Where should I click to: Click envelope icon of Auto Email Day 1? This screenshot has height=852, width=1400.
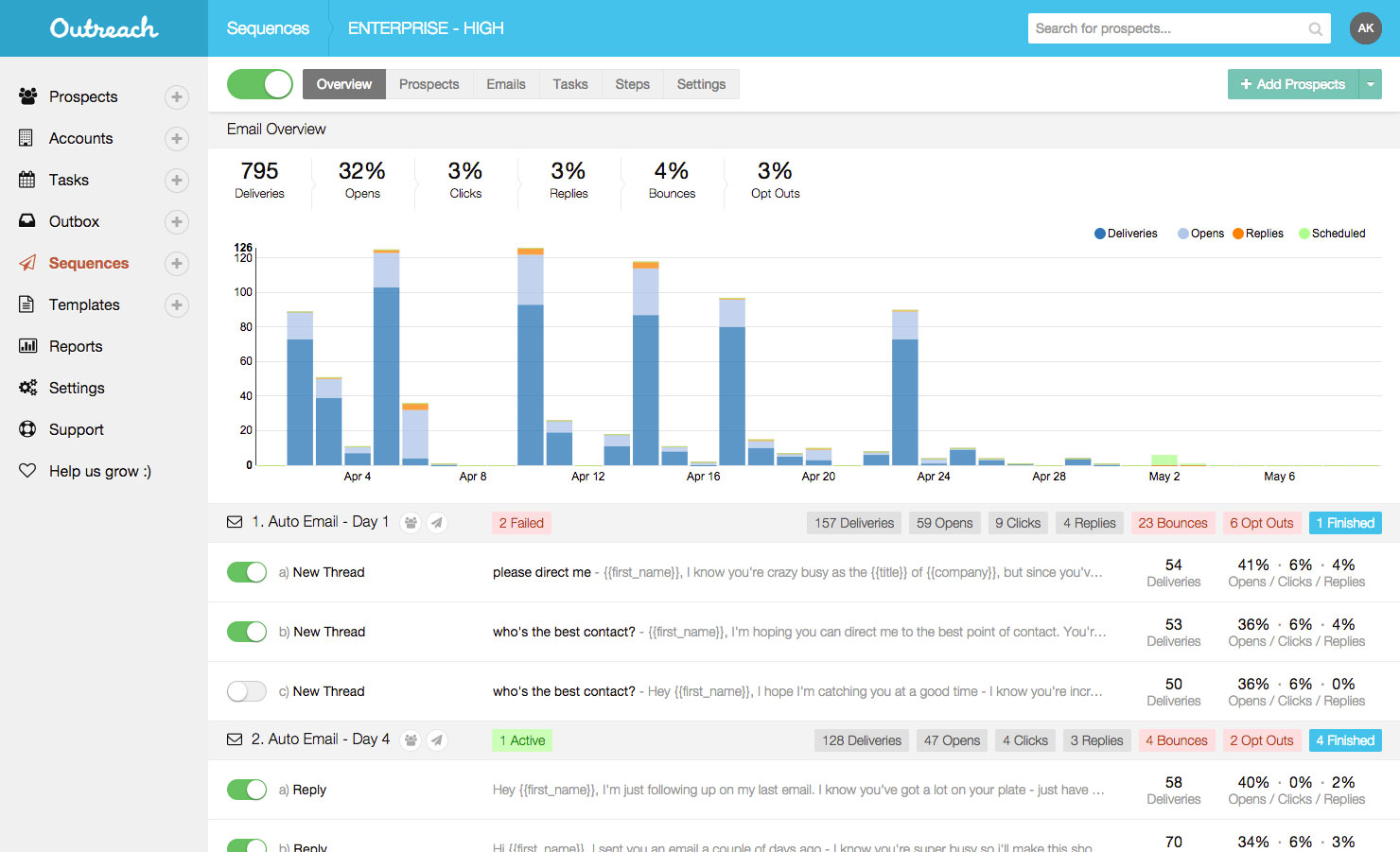click(x=235, y=522)
